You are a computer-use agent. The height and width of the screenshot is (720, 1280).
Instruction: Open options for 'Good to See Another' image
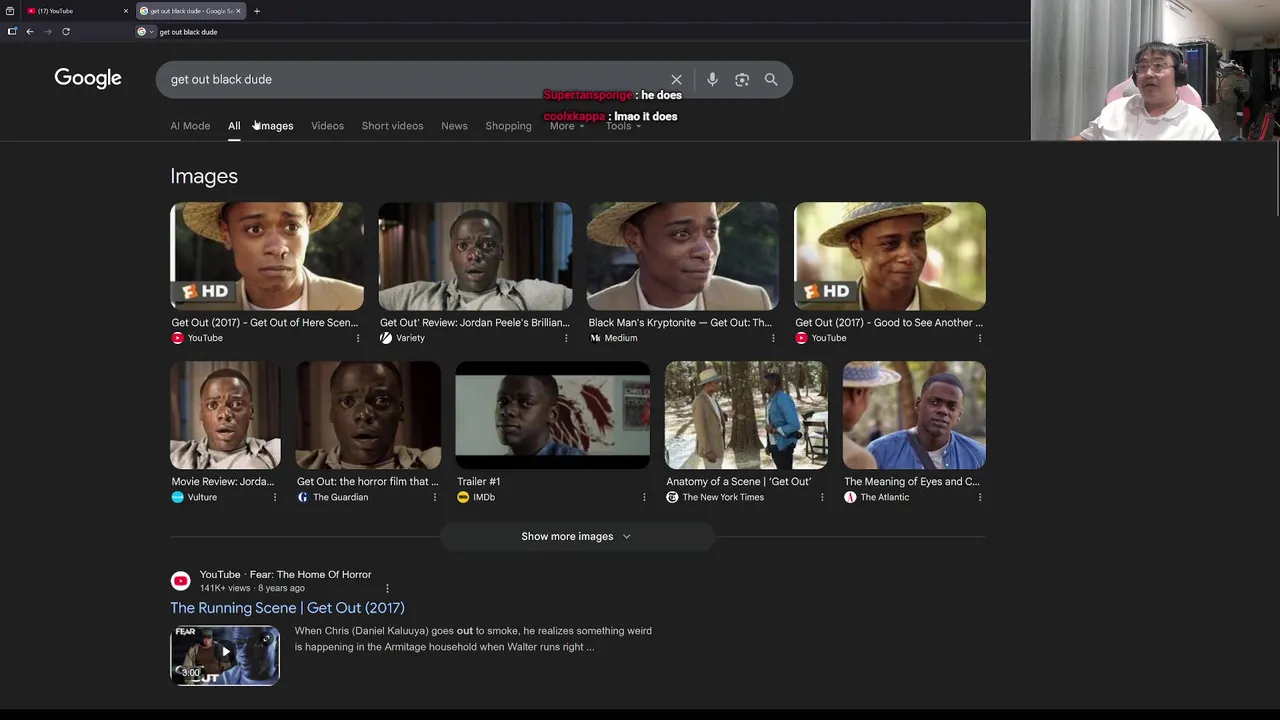(980, 338)
